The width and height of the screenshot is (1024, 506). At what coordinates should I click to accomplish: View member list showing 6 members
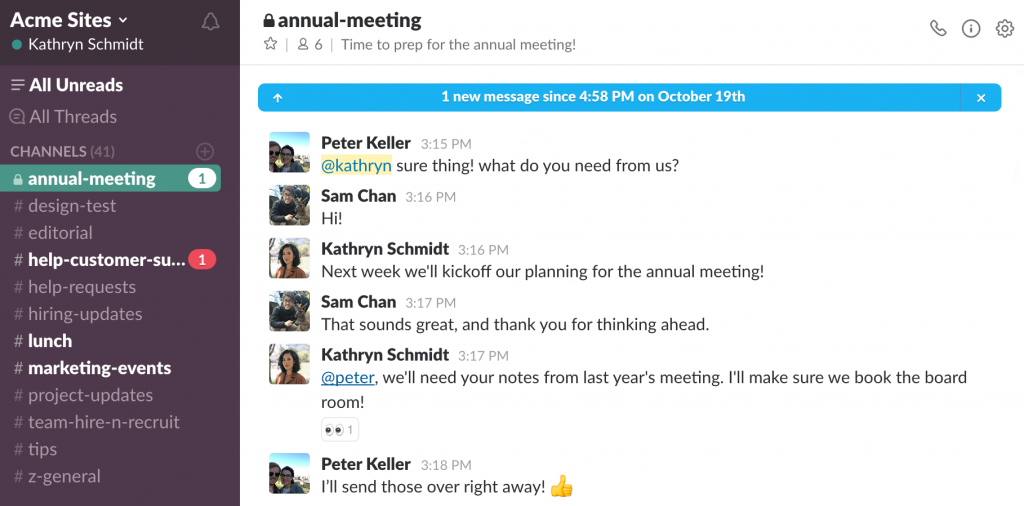pos(310,44)
